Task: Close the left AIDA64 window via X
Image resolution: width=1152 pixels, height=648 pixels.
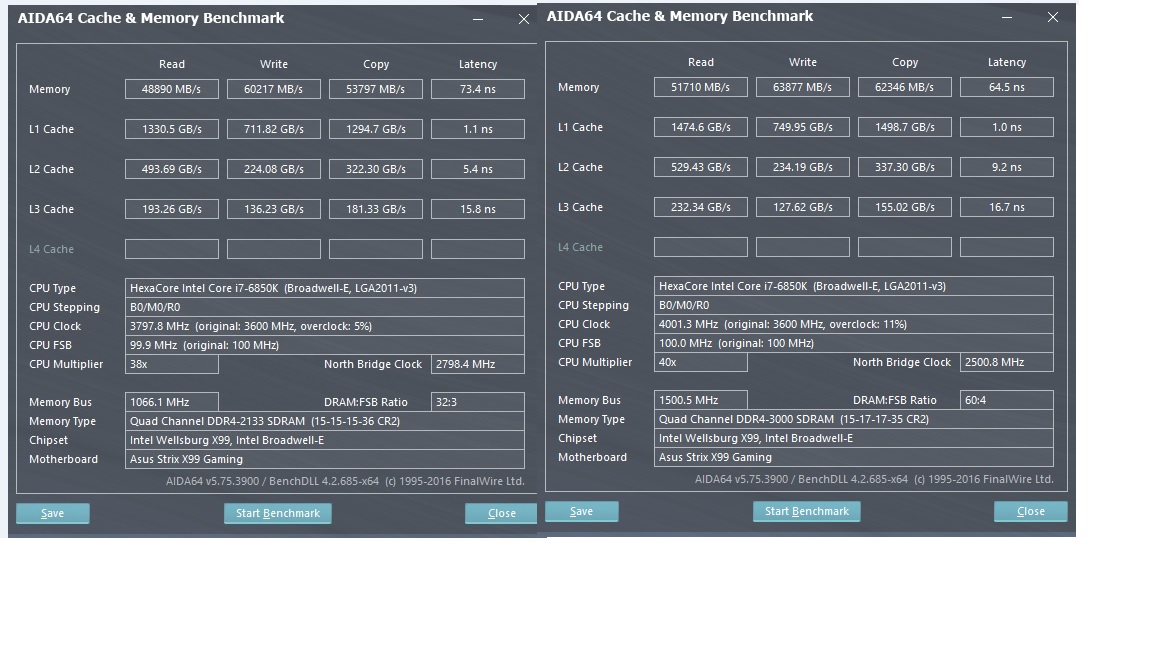Action: pos(524,19)
